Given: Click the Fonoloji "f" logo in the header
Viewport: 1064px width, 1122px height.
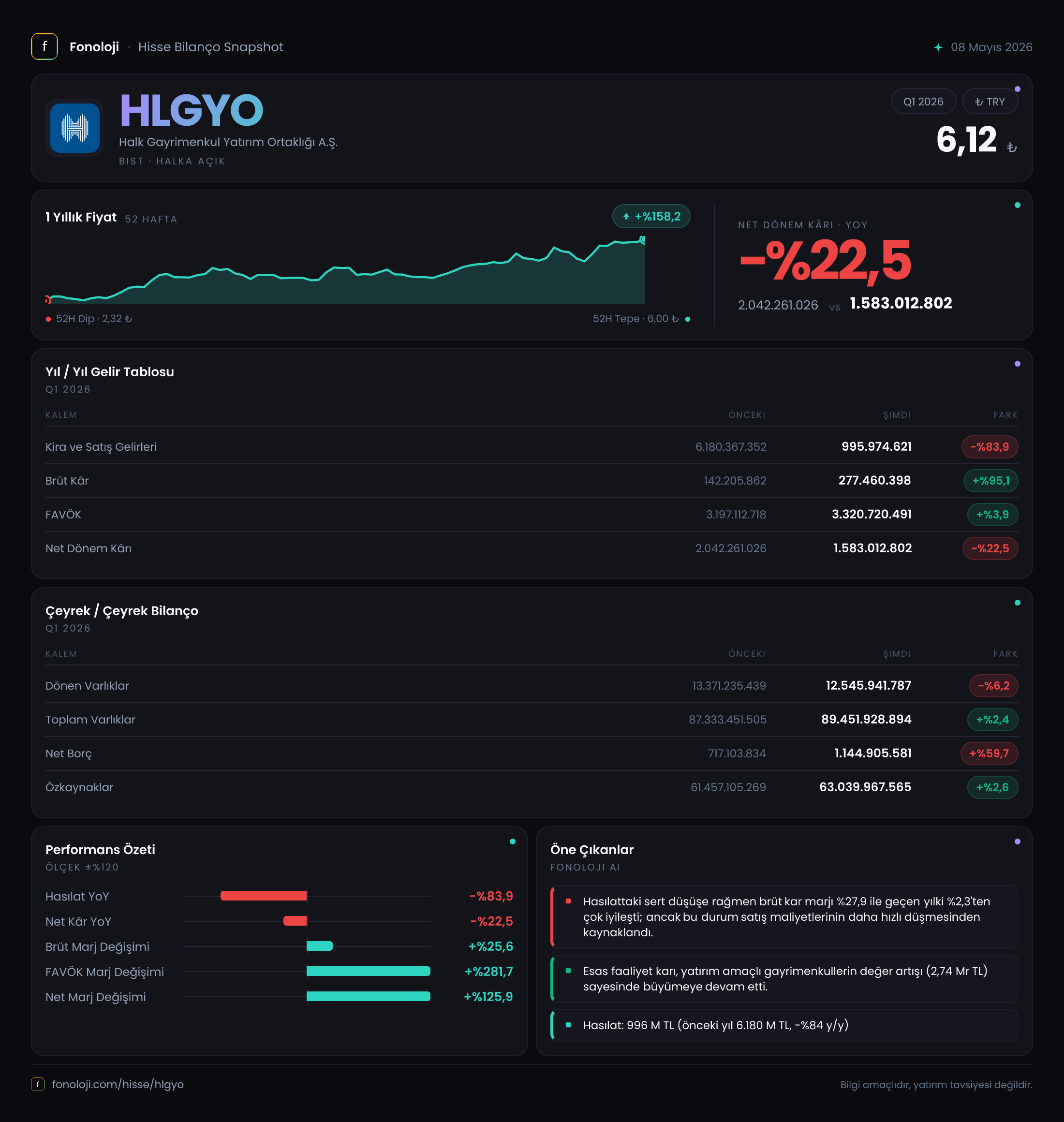Looking at the screenshot, I should click(44, 46).
